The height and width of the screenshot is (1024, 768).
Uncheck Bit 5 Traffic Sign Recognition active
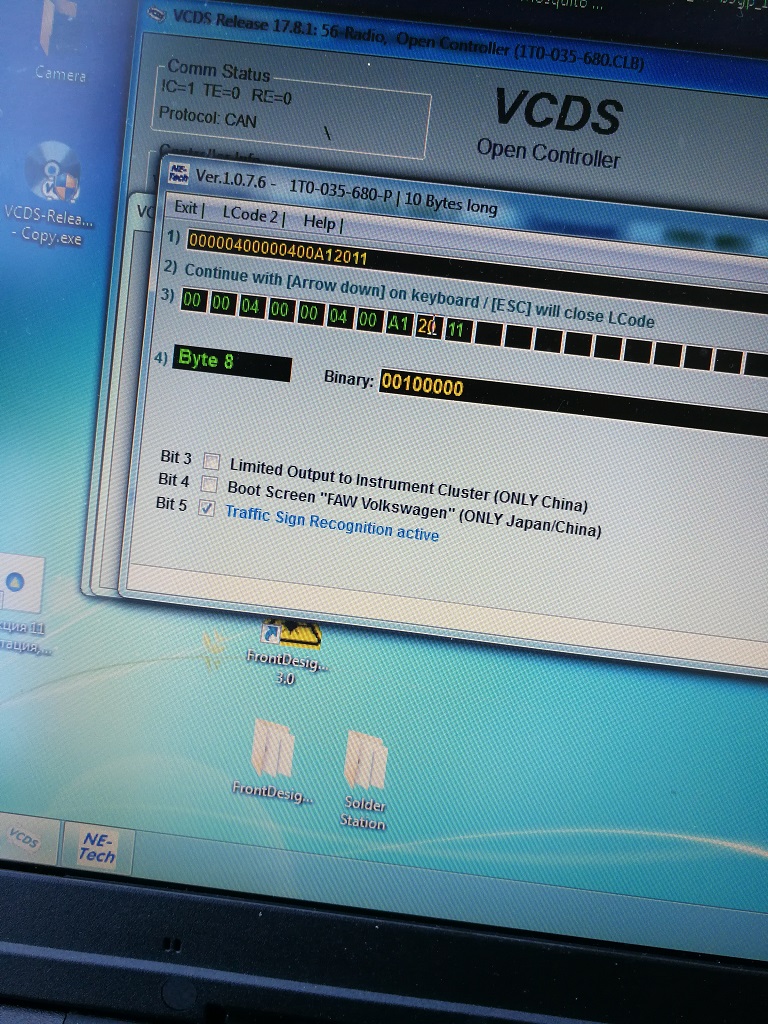coord(206,508)
